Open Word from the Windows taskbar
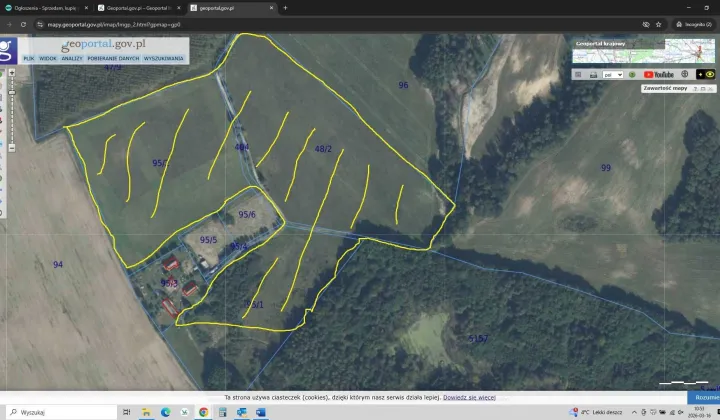 coord(260,412)
